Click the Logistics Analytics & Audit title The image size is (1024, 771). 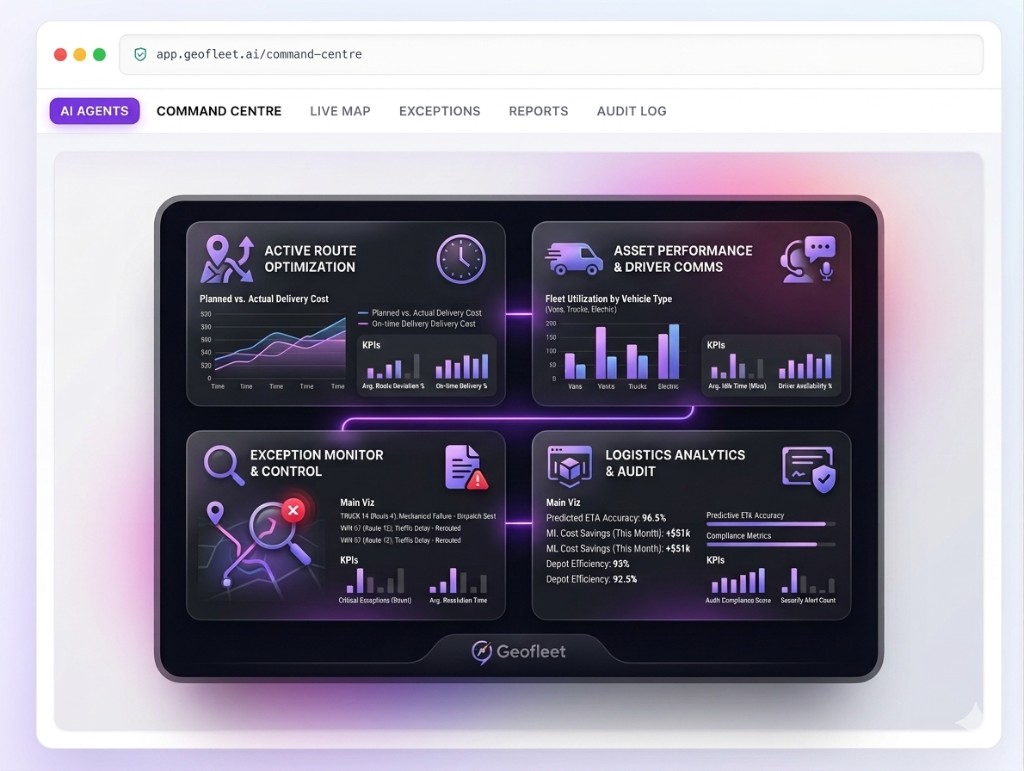coord(675,463)
